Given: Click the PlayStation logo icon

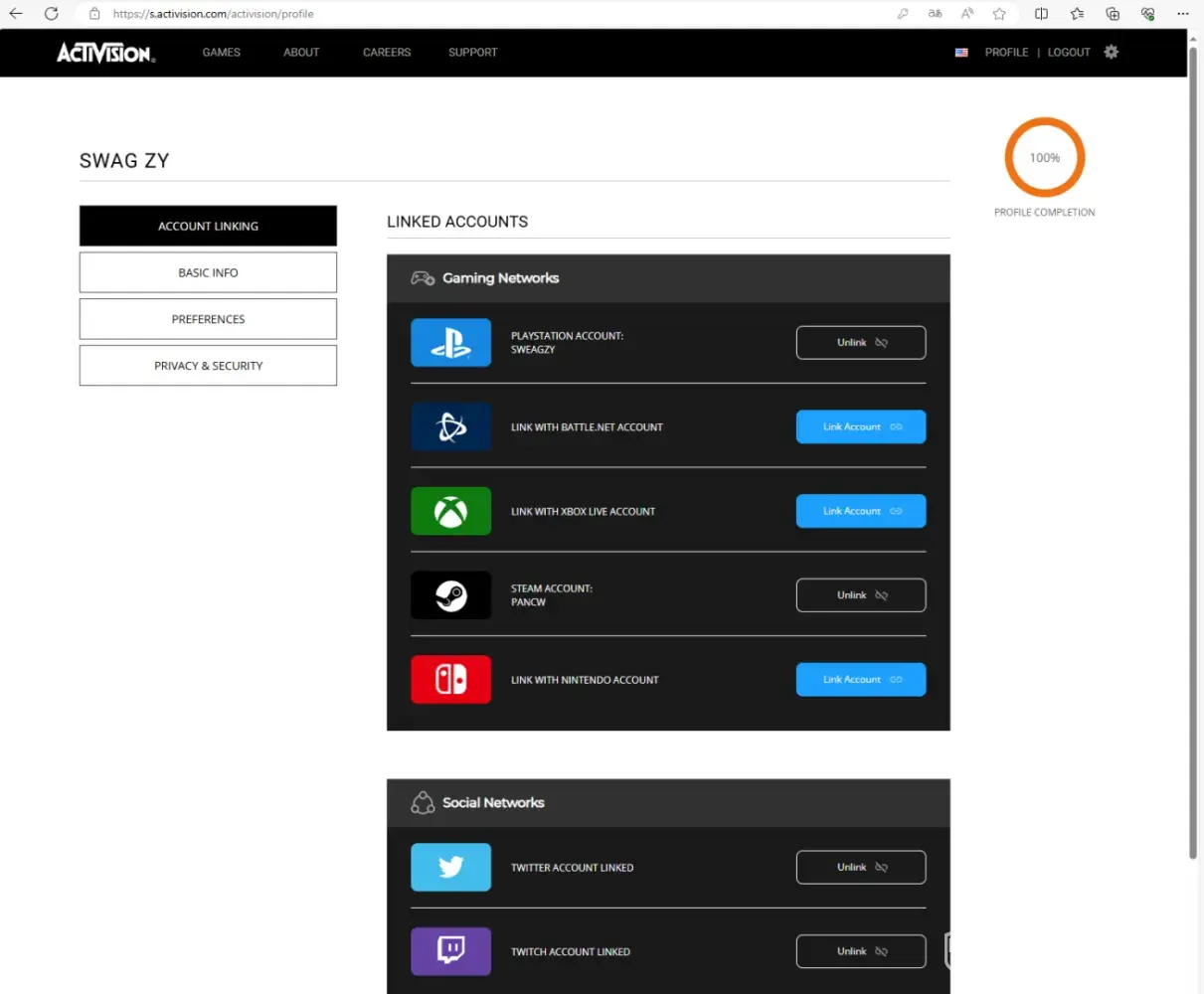Looking at the screenshot, I should click(450, 343).
